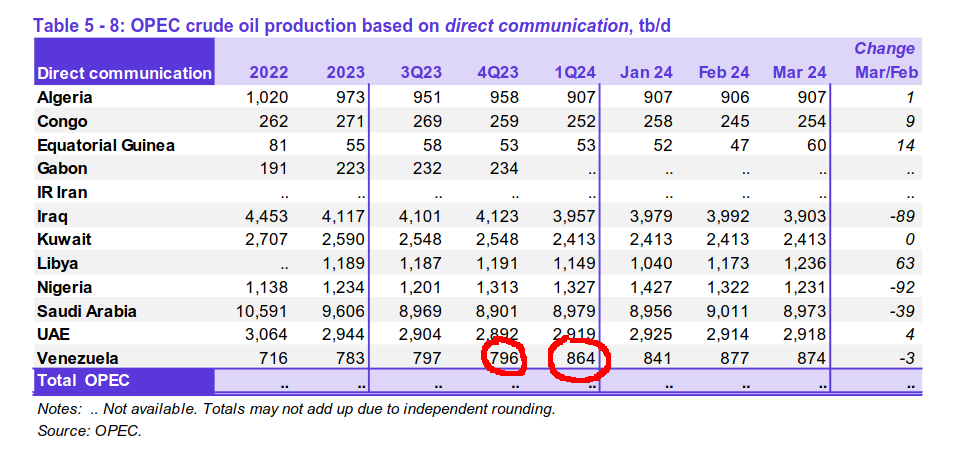Click Libya's Mar 24 value 1,236
This screenshot has height=464, width=962.
coord(804,264)
